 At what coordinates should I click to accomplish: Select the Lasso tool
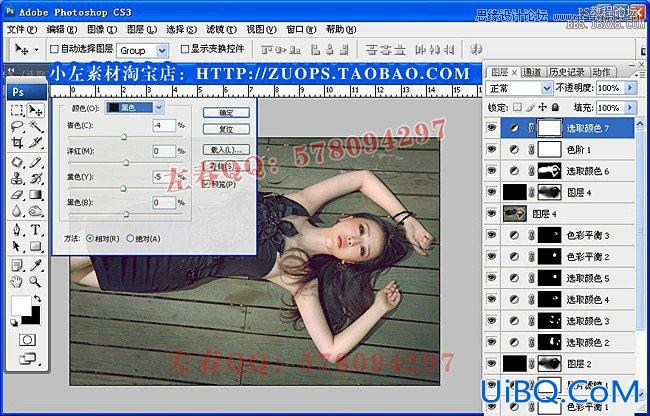(x=17, y=127)
